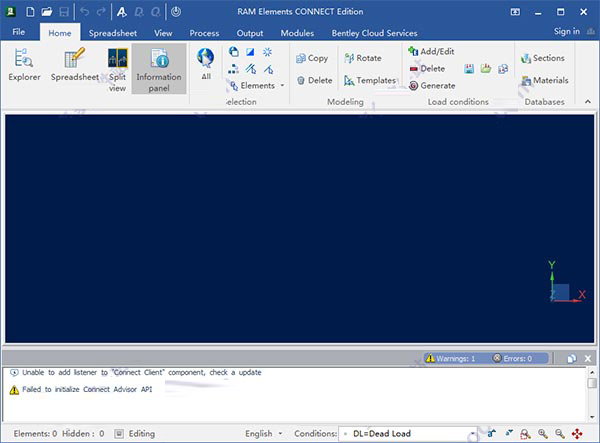
Task: Toggle the Errors: 0 filter
Action: (x=513, y=358)
